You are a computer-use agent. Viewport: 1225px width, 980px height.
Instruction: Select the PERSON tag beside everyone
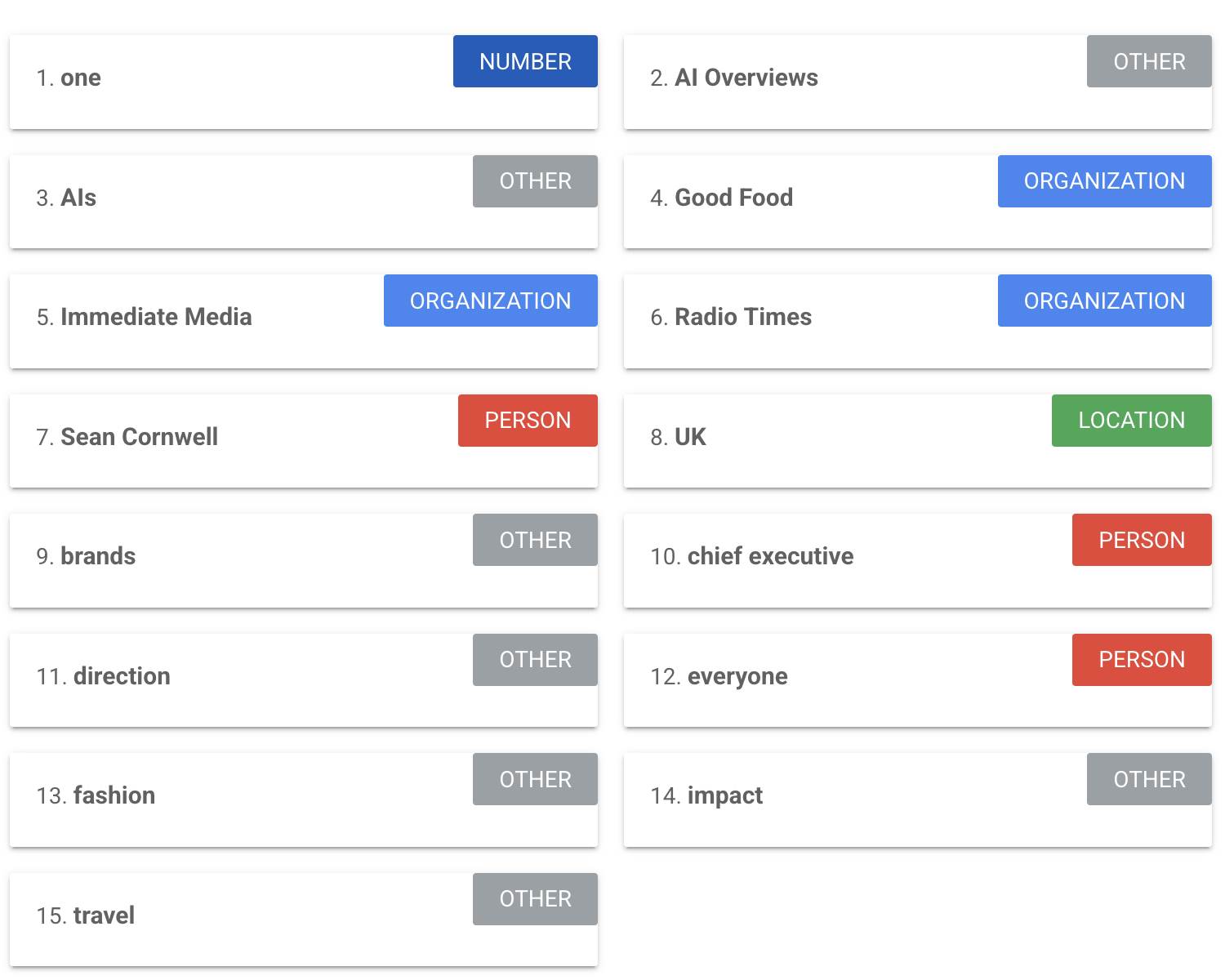[x=1142, y=660]
